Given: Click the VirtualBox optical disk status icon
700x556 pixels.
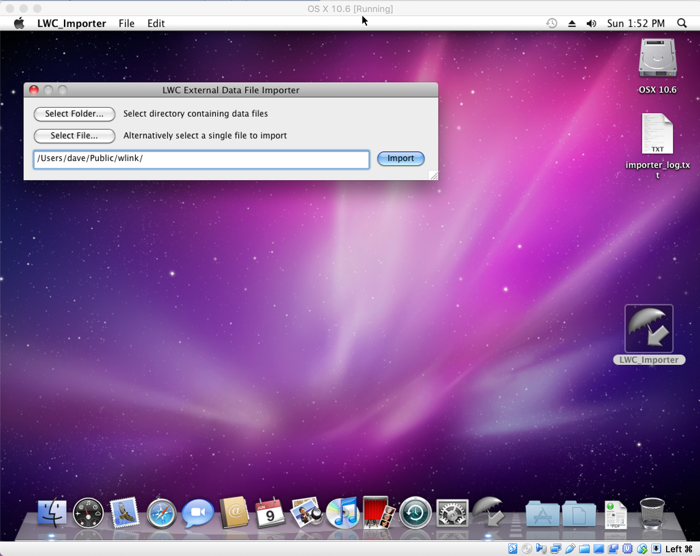Looking at the screenshot, I should tap(527, 549).
